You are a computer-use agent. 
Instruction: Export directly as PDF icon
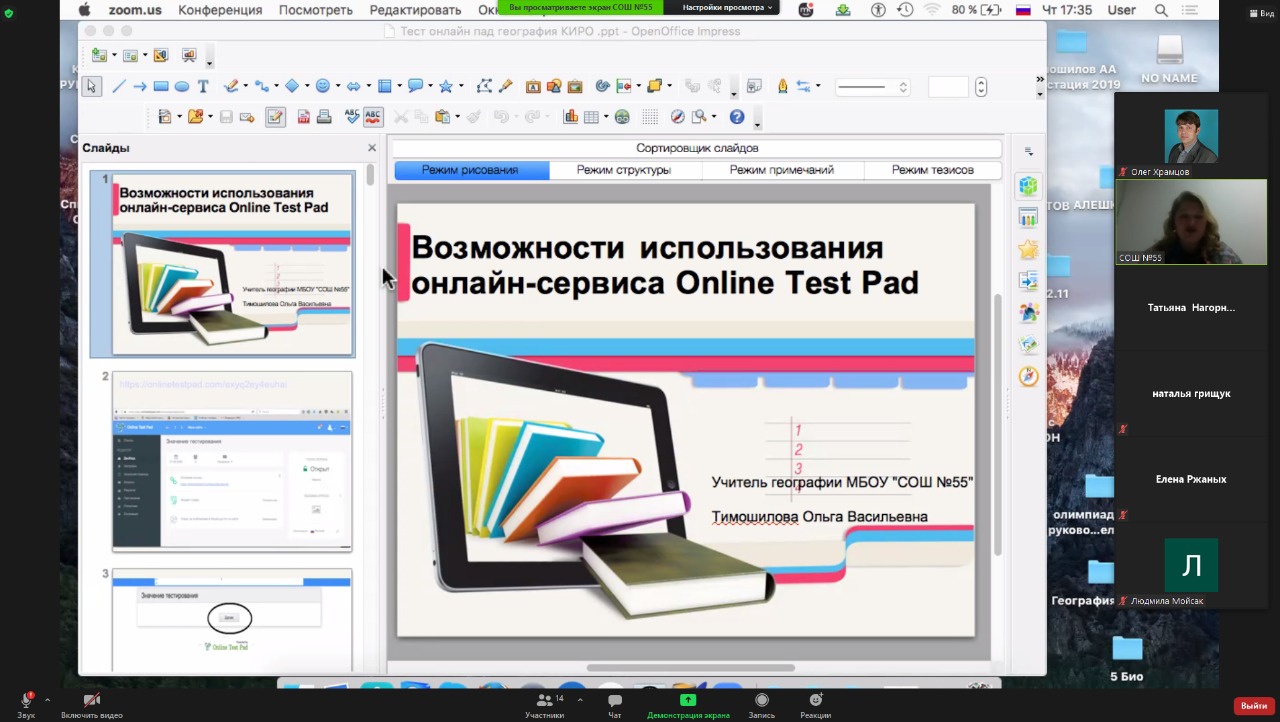[x=302, y=117]
